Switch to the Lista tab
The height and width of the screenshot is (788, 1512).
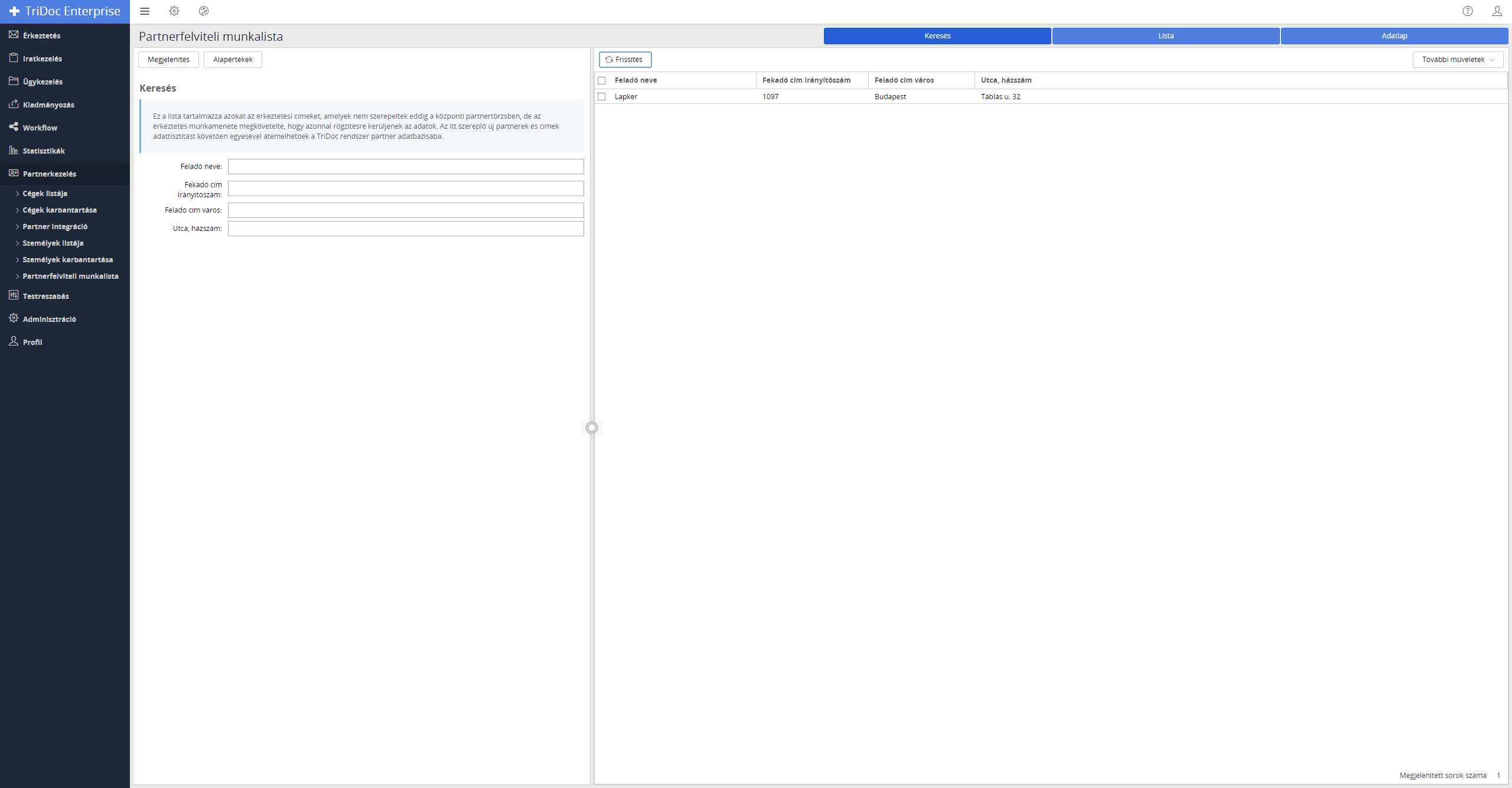pyautogui.click(x=1166, y=36)
